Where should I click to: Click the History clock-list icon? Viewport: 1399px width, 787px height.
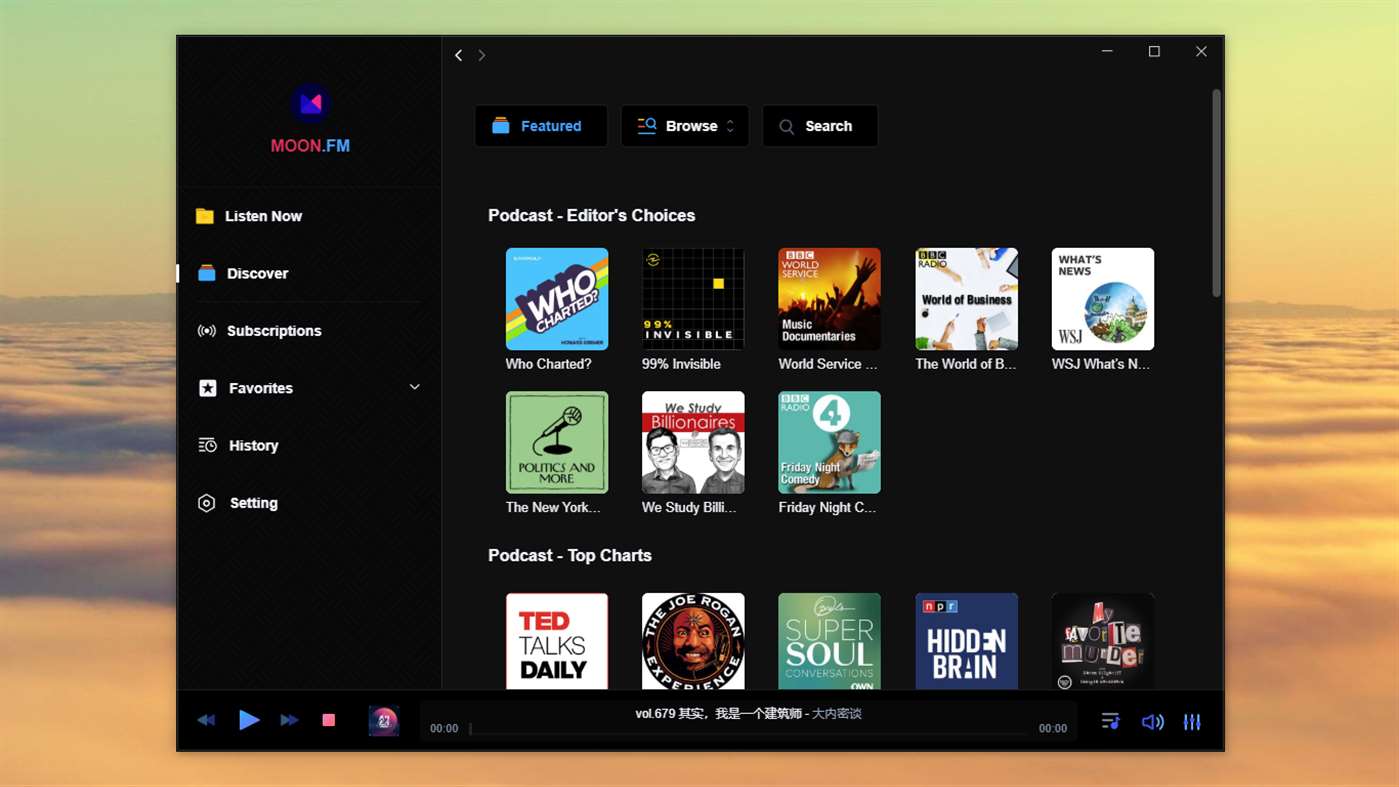click(207, 446)
